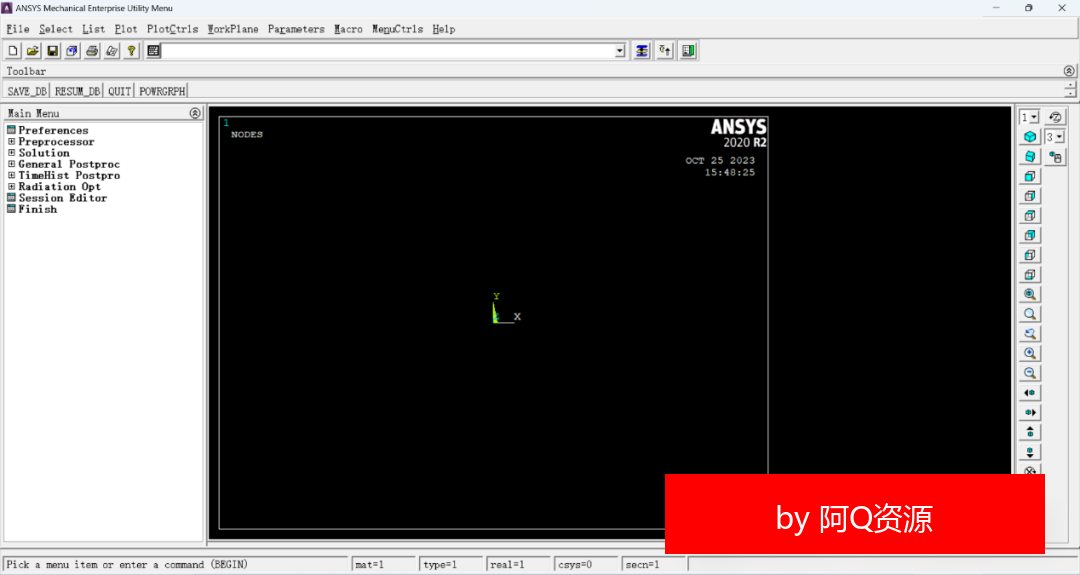Click the command prompt keyboard icon
The image size is (1080, 575).
pos(154,51)
